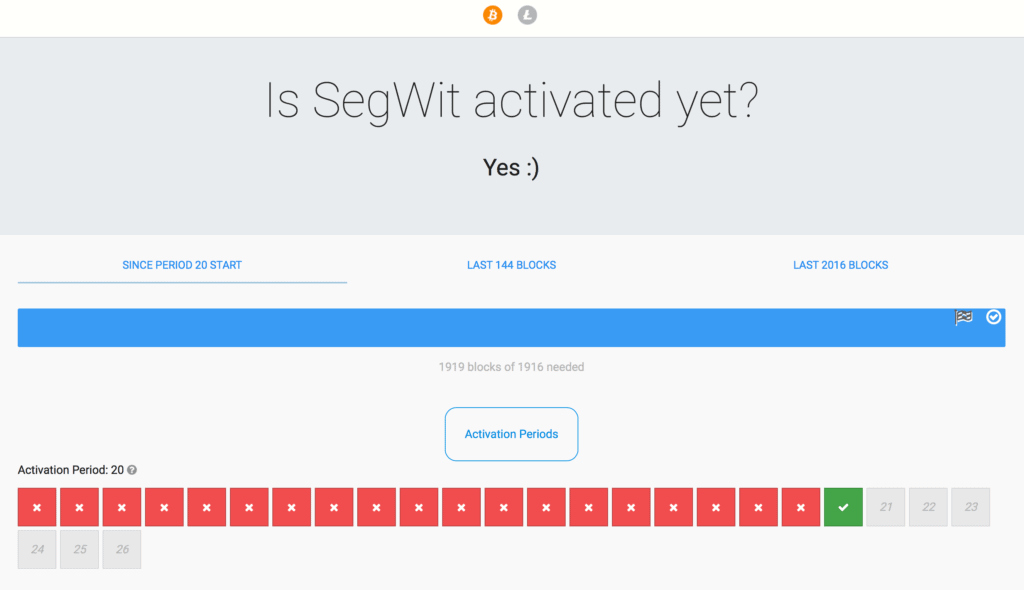Select the gray period 21 box
1024x590 pixels.
pyautogui.click(x=886, y=507)
